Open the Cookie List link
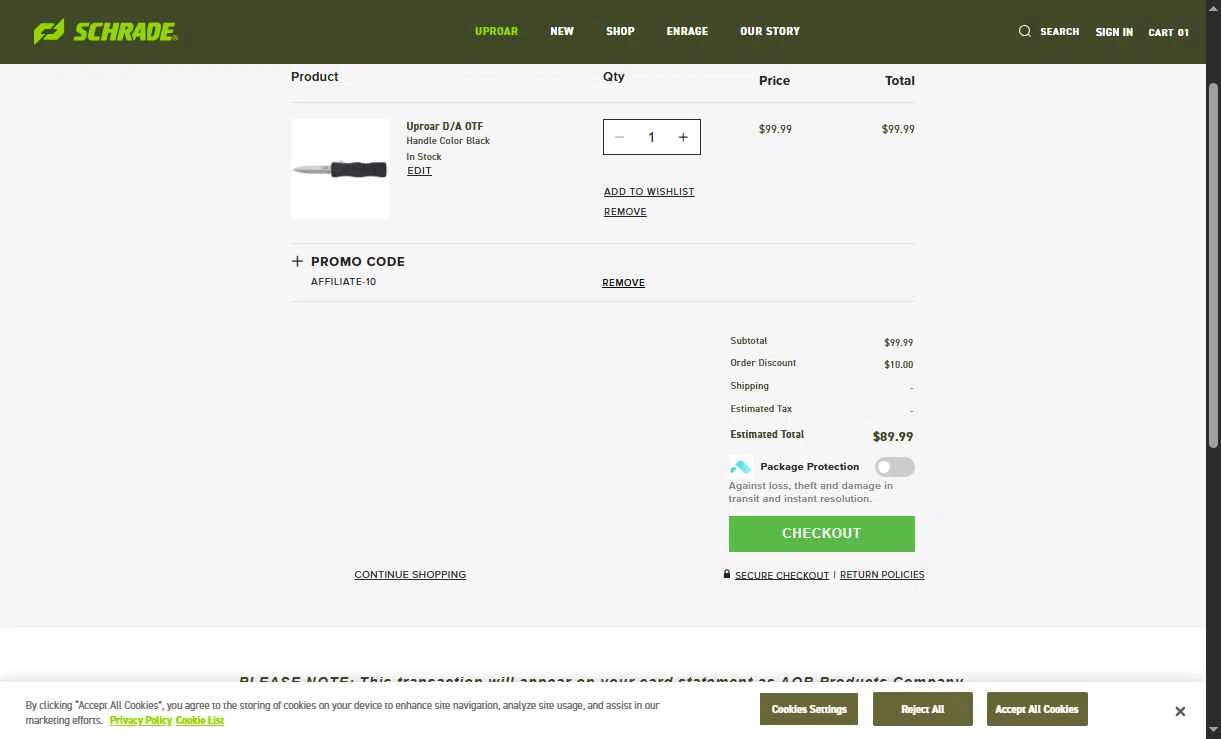Viewport: 1221px width, 739px height. point(200,721)
